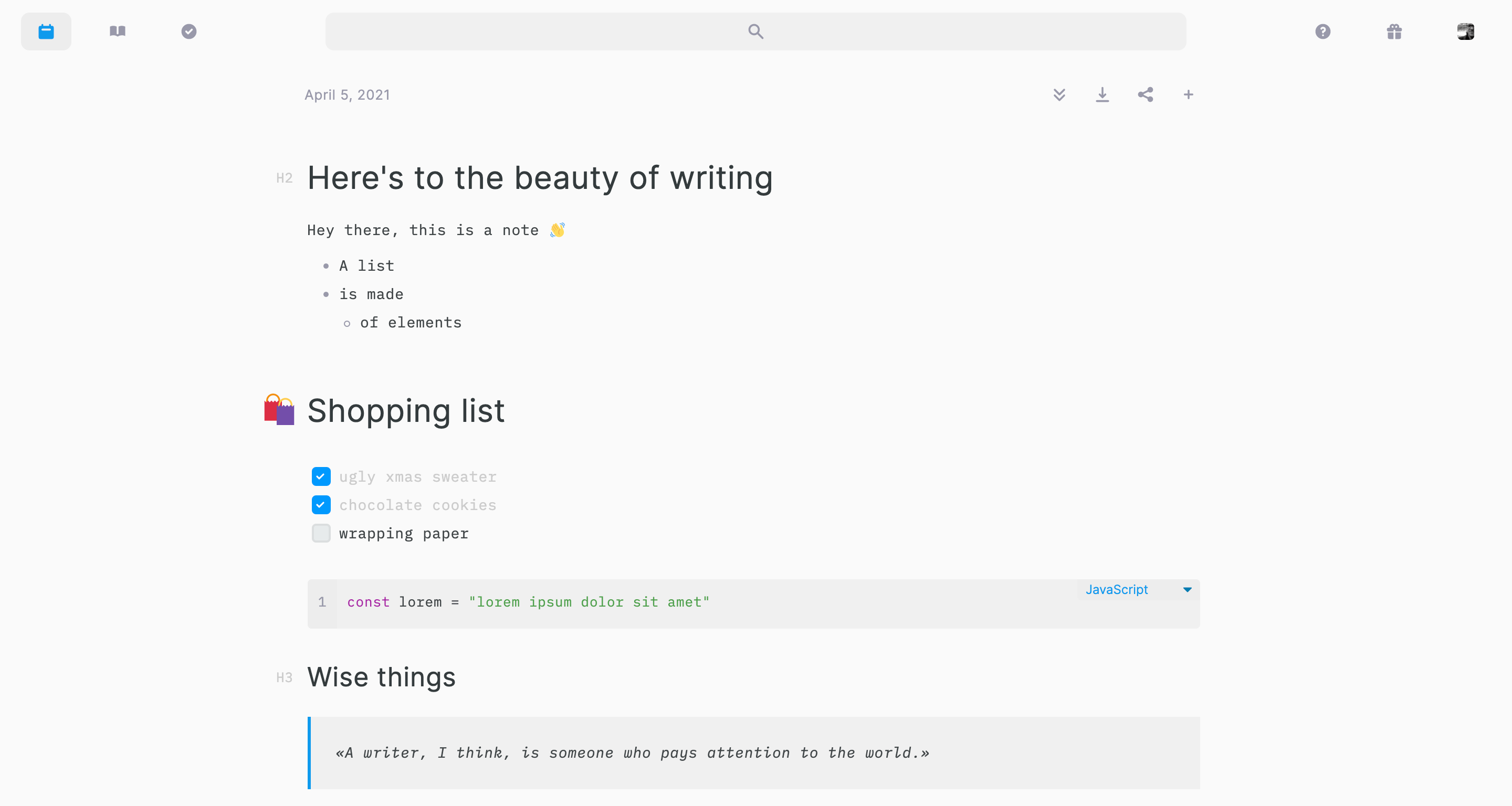This screenshot has height=806, width=1512.
Task: Click the shopping bags emoji icon
Action: (x=279, y=409)
